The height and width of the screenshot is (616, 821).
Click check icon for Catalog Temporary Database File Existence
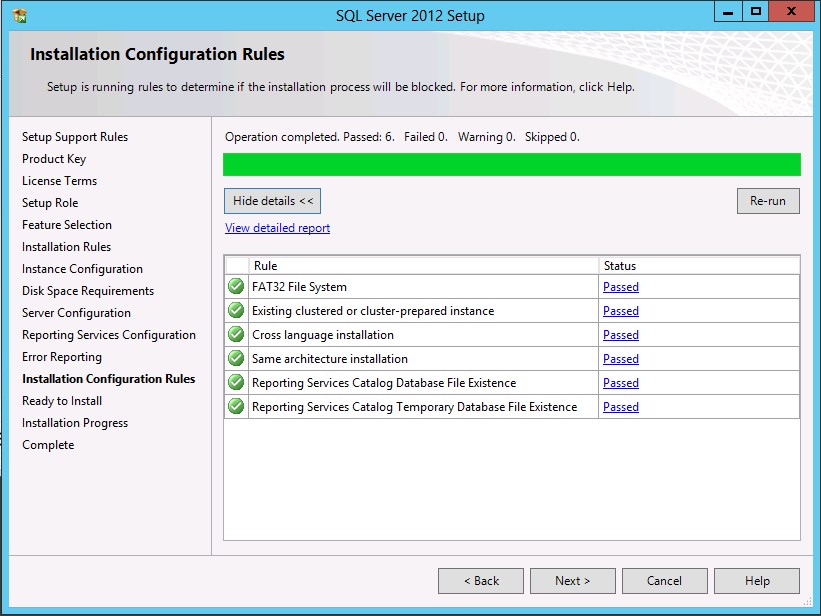pos(236,406)
